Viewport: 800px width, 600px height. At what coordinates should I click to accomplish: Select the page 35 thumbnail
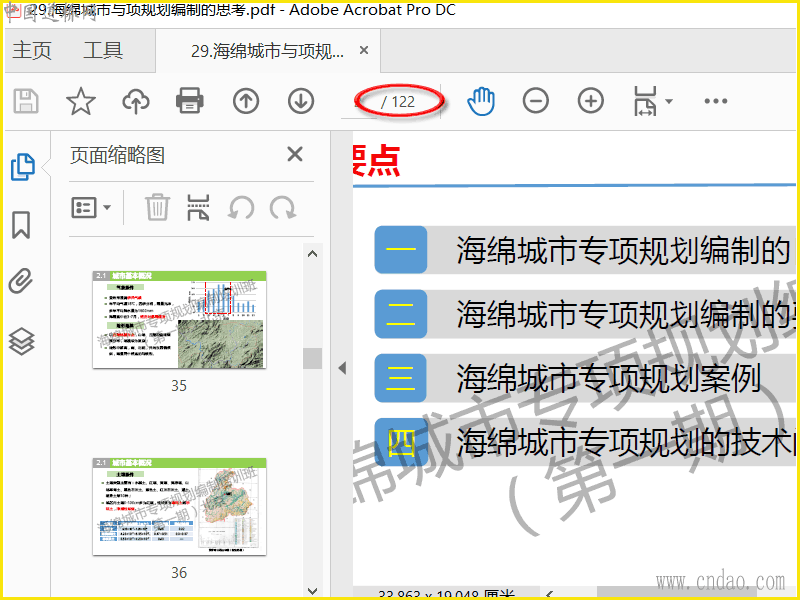(179, 320)
